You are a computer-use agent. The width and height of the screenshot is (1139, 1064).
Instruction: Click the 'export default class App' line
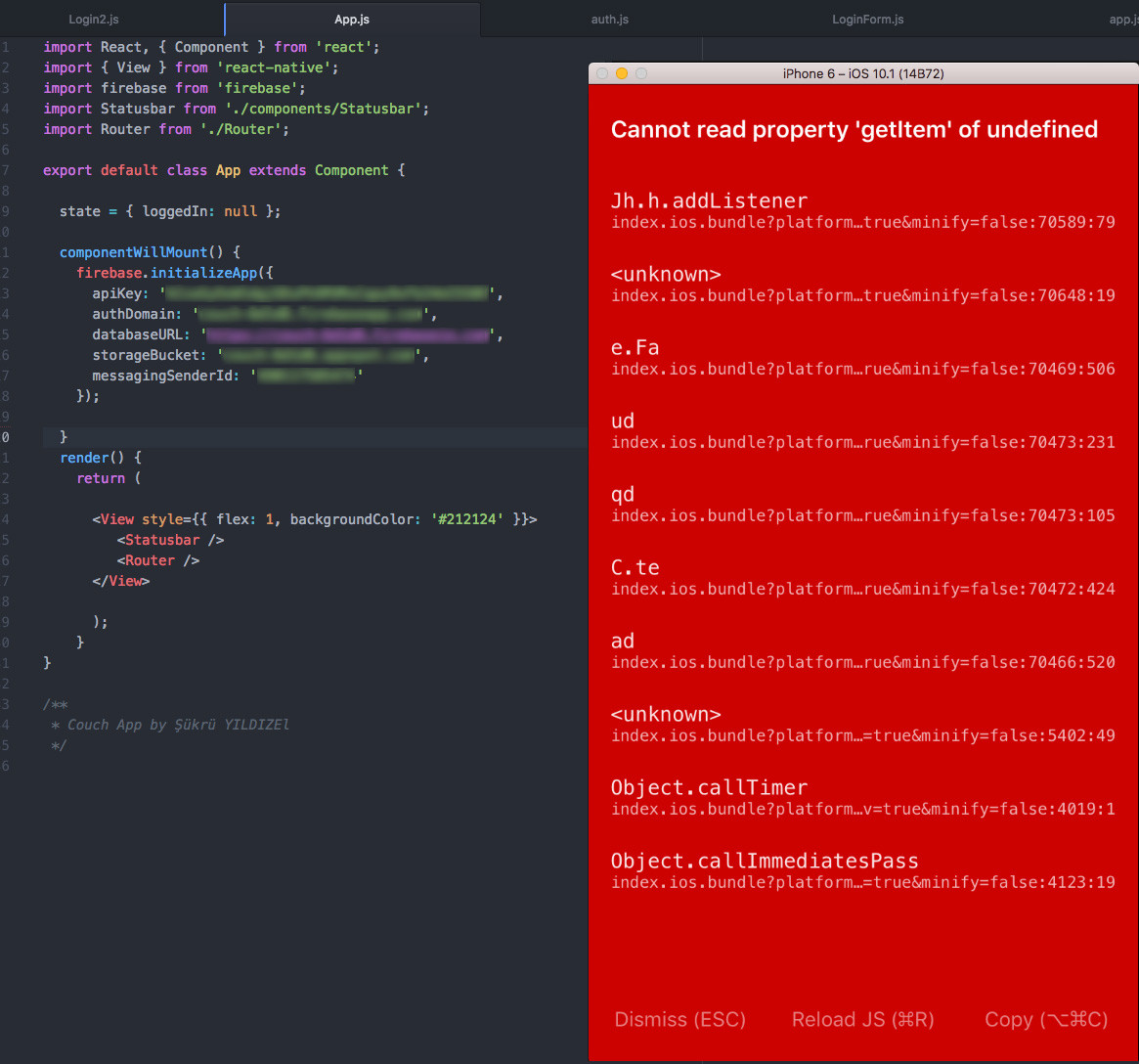pyautogui.click(x=224, y=170)
